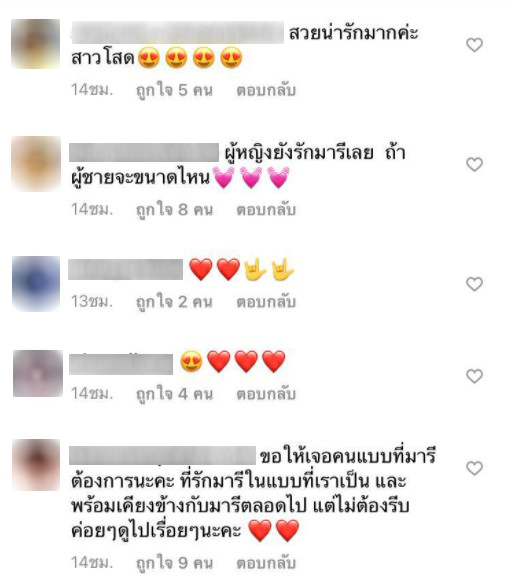Screen dimensions: 512x582
Task: Open the ถูกใจ 8 คน likes list
Action: [174, 210]
